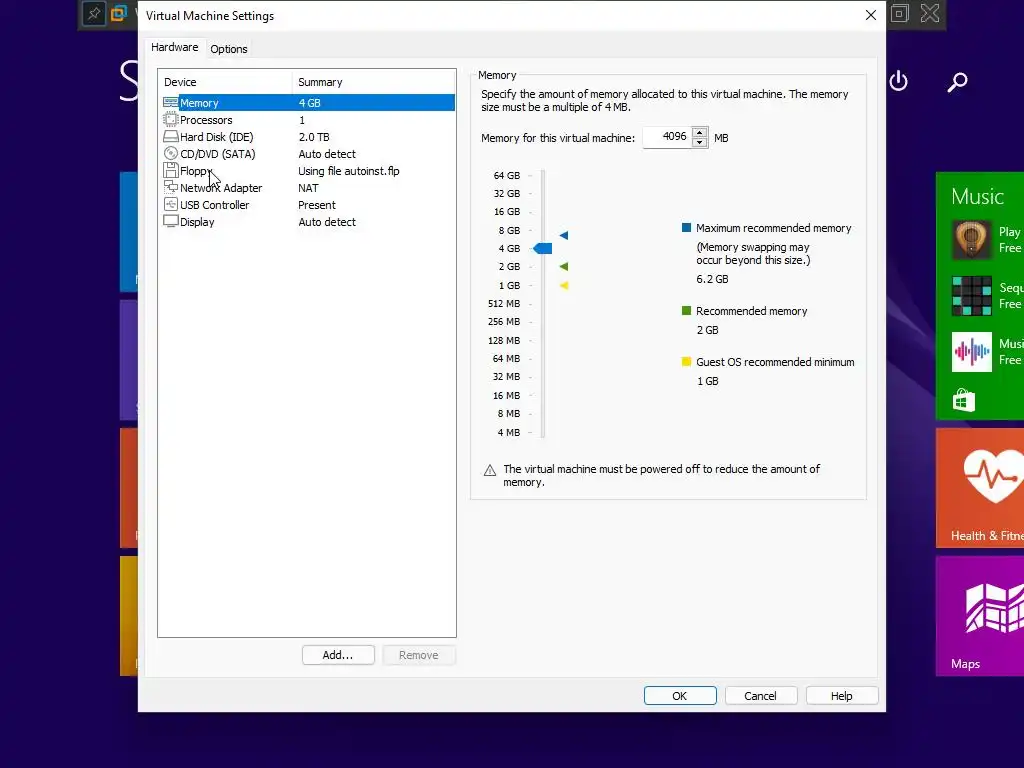
Task: Decrease memory with spinner down arrow
Action: coord(699,142)
